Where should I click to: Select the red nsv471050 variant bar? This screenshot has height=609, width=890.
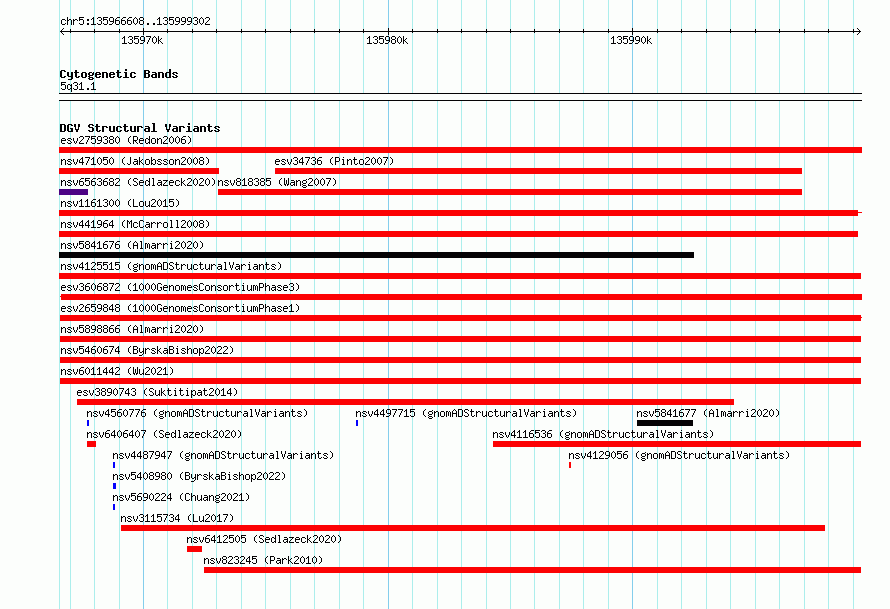(x=139, y=171)
